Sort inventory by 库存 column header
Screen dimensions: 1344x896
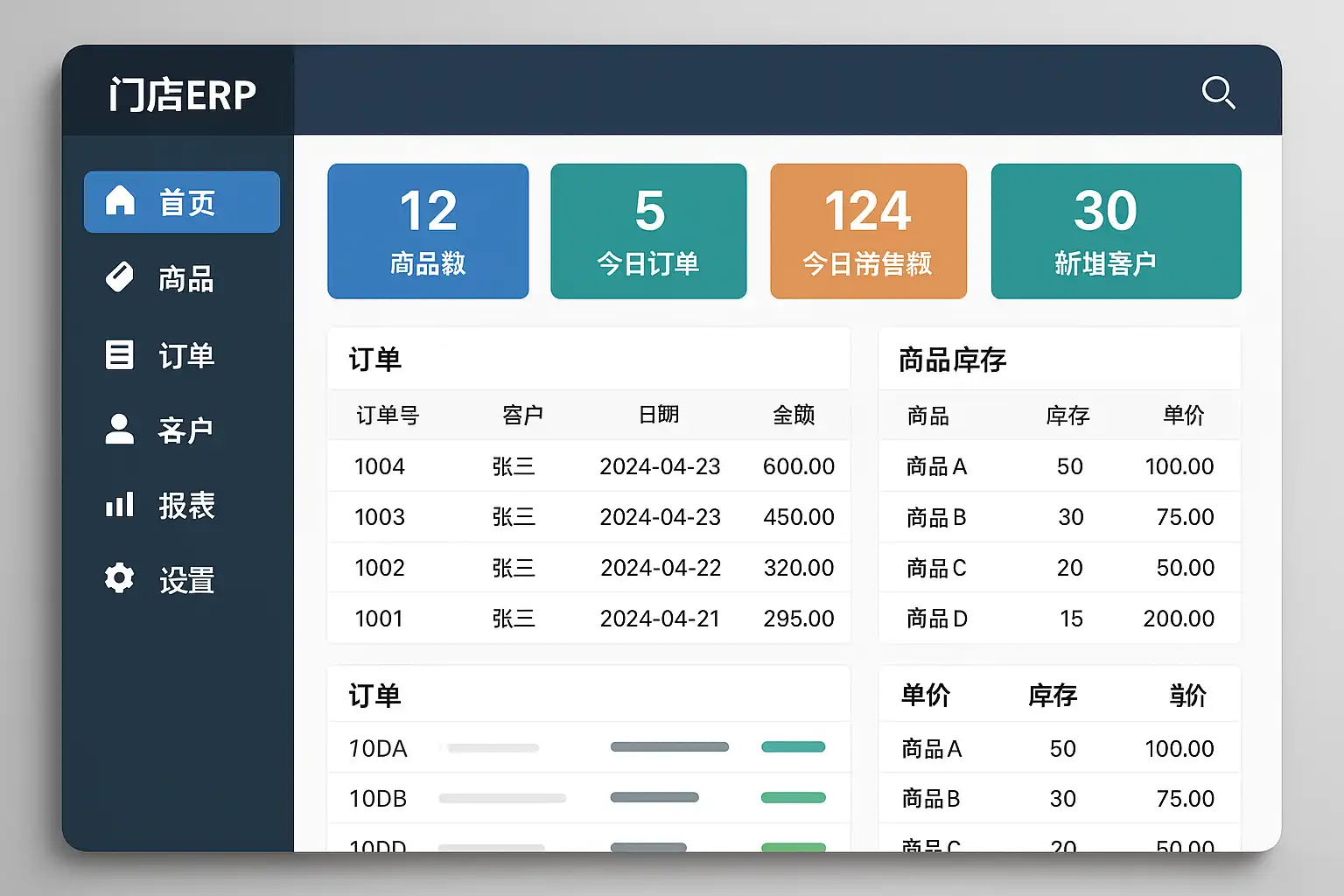coord(1067,416)
